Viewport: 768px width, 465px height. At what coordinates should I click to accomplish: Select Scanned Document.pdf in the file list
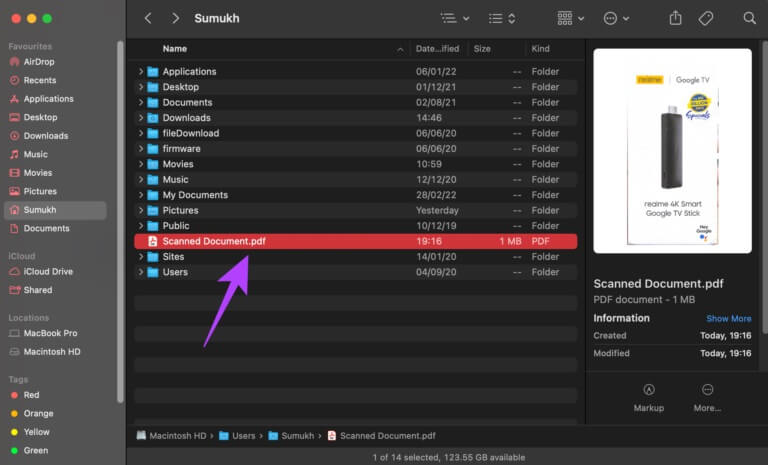tap(356, 242)
